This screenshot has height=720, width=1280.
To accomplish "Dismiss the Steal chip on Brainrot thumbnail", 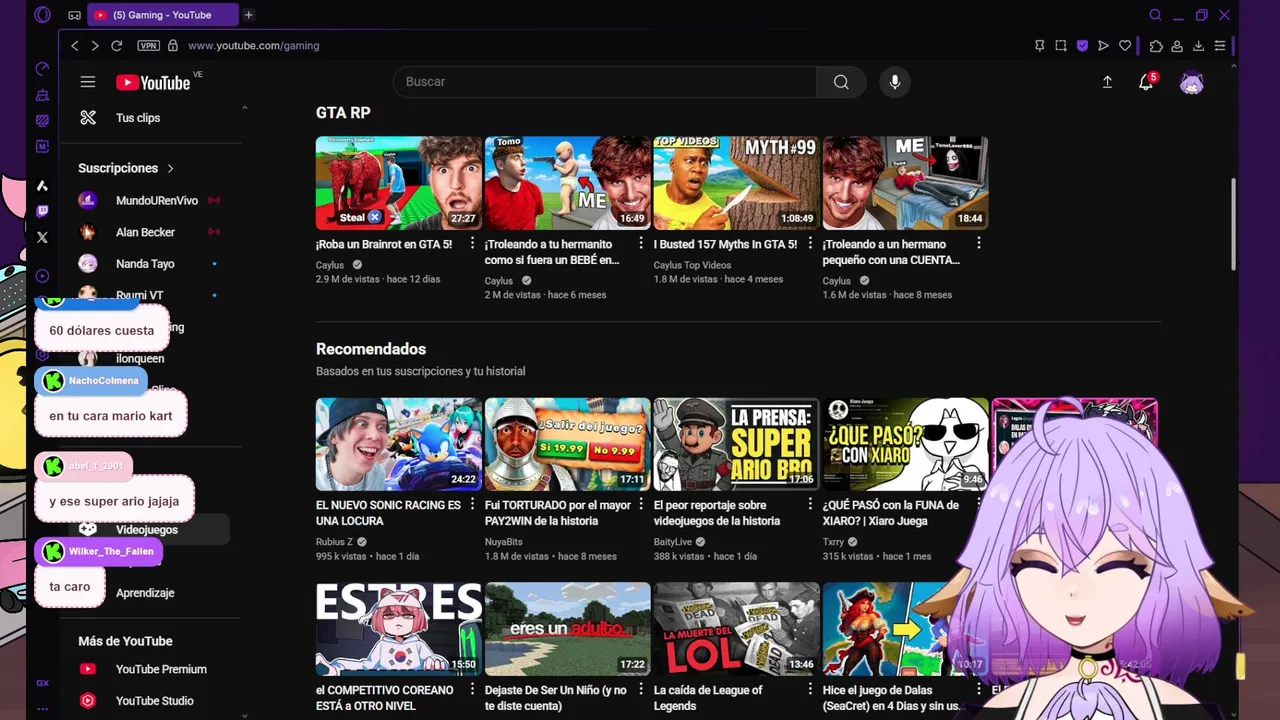I will pos(374,217).
